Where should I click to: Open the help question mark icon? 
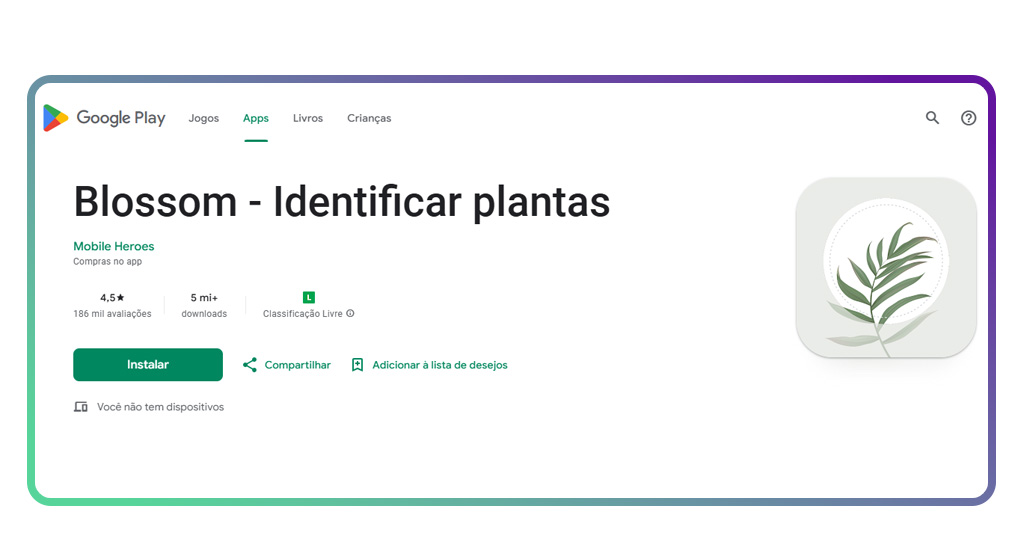coord(968,118)
